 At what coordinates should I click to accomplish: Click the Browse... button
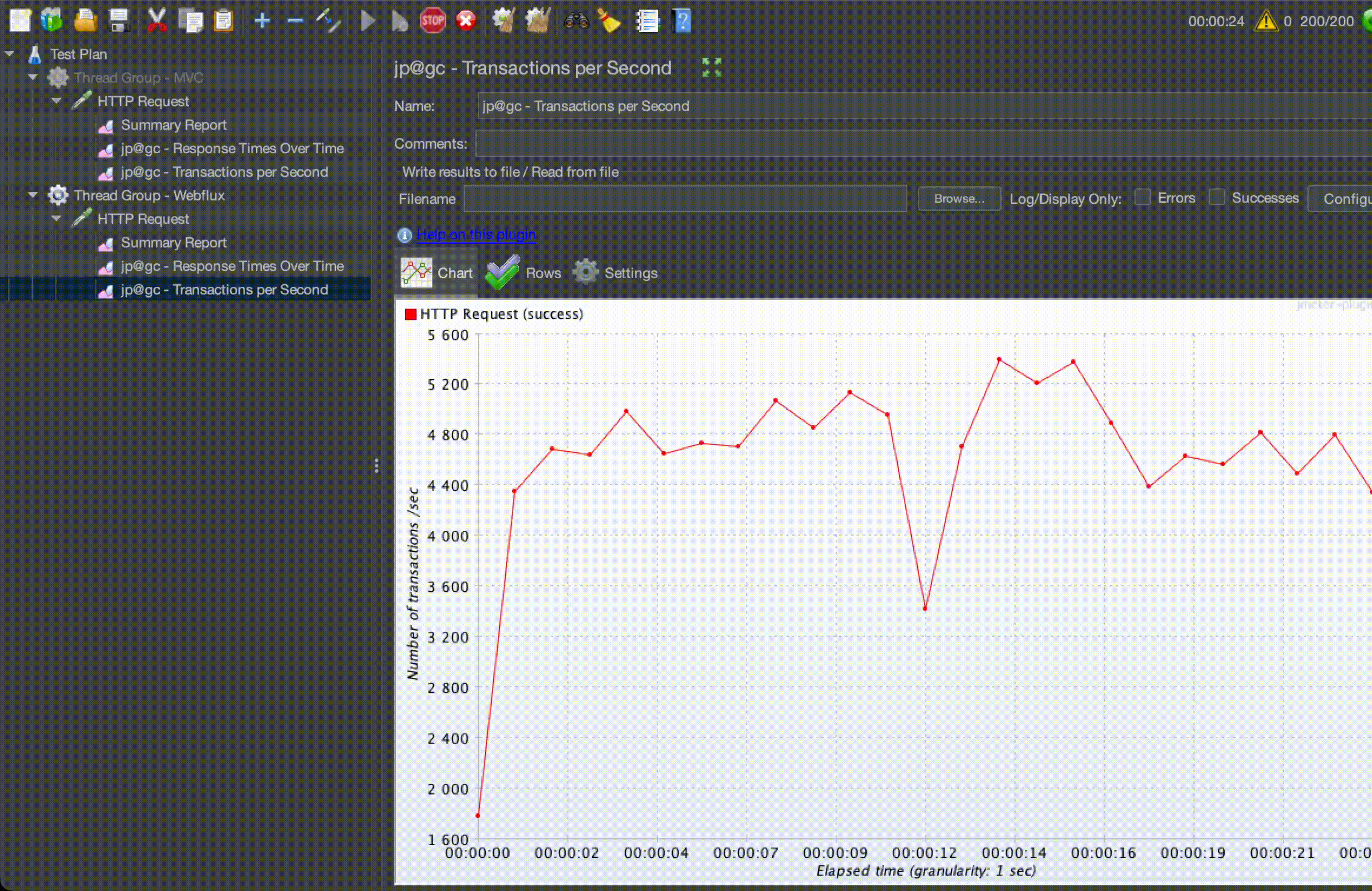(x=959, y=199)
